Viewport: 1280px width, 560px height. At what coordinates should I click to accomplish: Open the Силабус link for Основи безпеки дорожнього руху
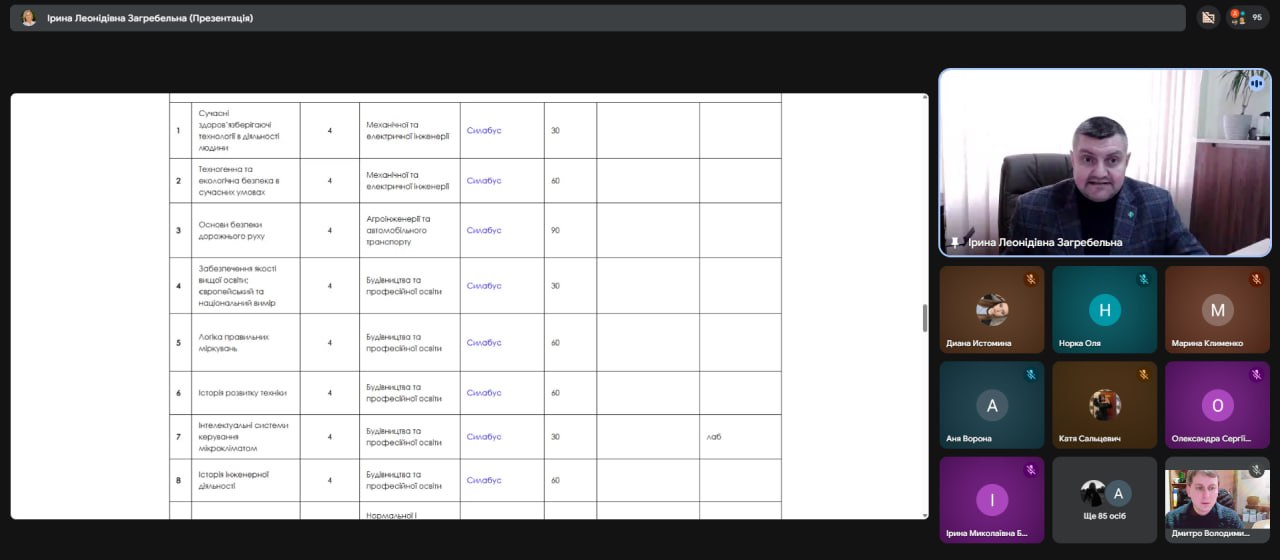coord(484,230)
